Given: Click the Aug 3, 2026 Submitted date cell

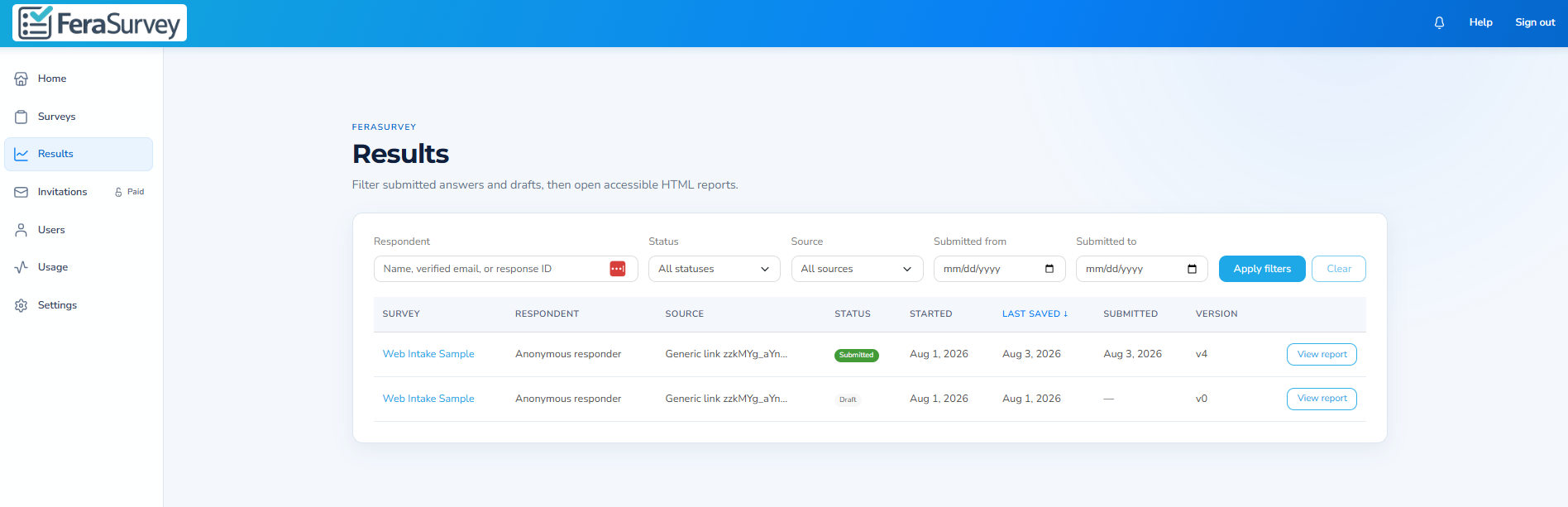Looking at the screenshot, I should 1132,354.
